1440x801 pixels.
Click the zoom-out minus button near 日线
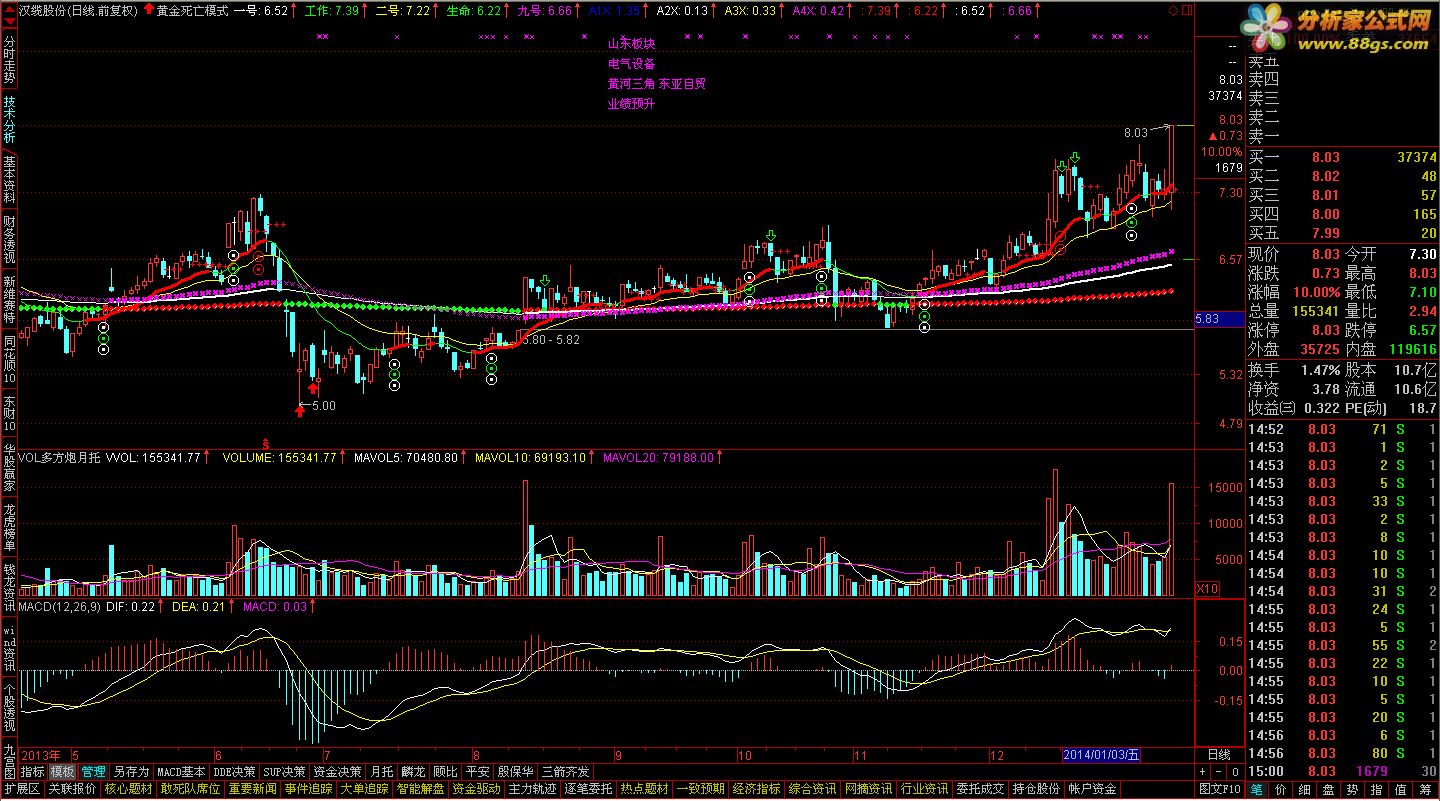(x=1219, y=772)
